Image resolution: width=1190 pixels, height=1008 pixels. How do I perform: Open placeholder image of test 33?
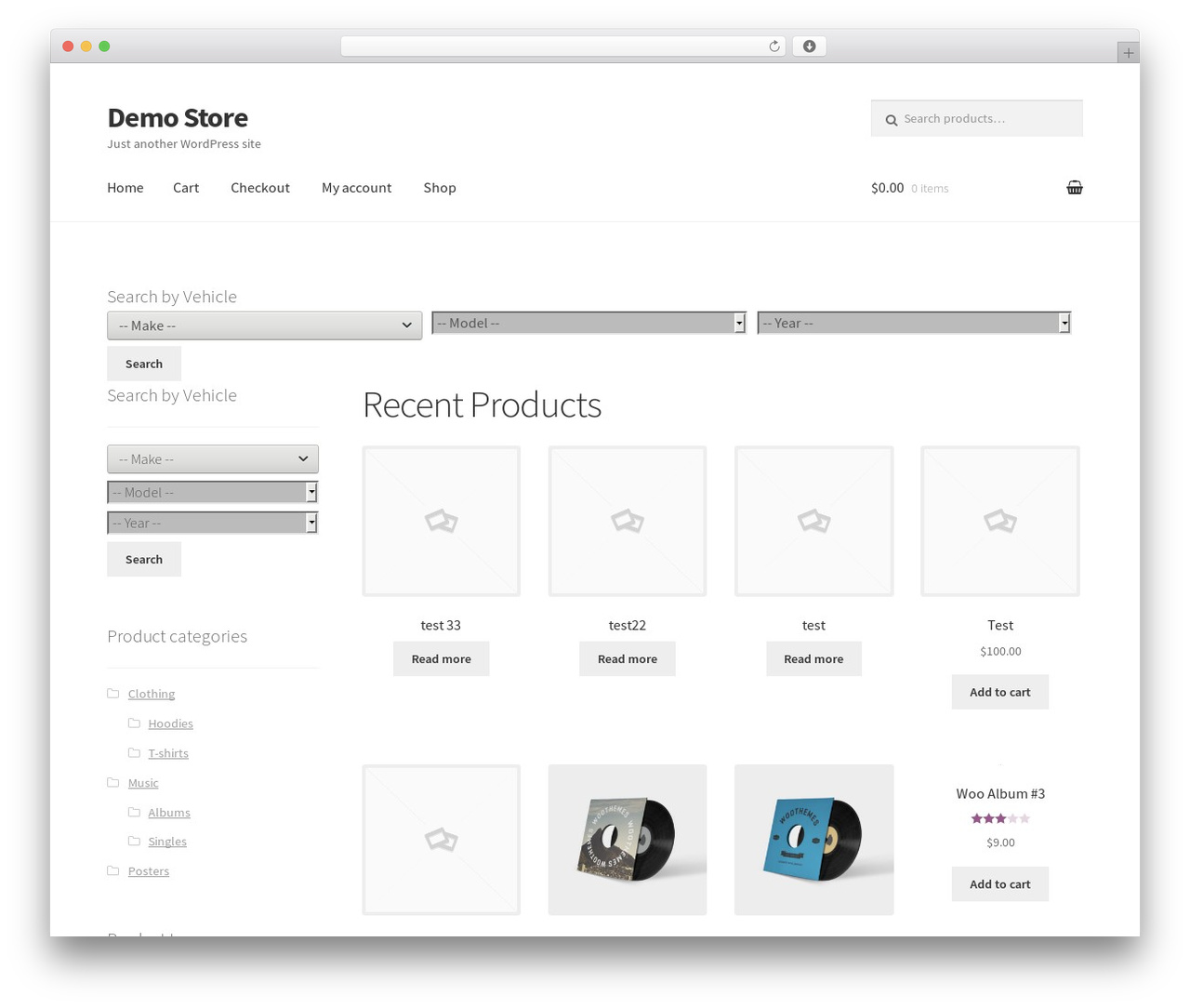(x=441, y=521)
